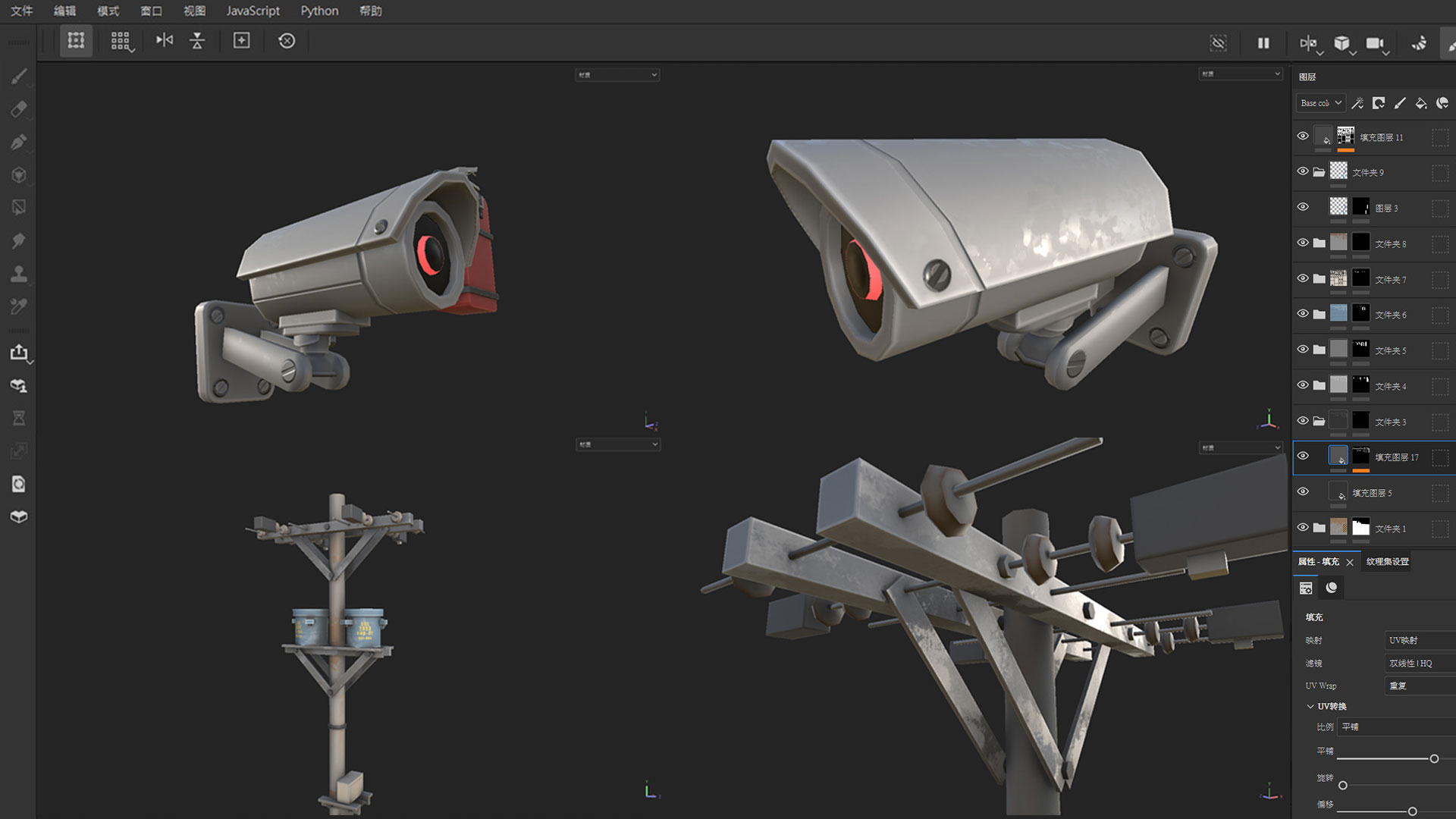1456x819 pixels.
Task: Activate the Clone stamp tool
Action: [19, 274]
